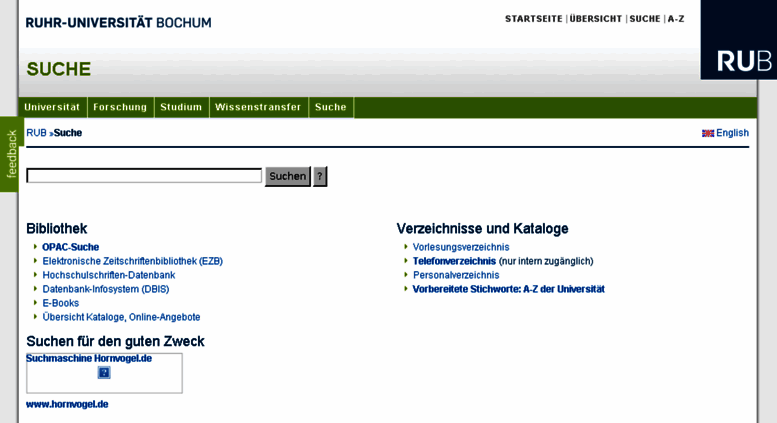Select the Studium navigation tab

[x=181, y=107]
